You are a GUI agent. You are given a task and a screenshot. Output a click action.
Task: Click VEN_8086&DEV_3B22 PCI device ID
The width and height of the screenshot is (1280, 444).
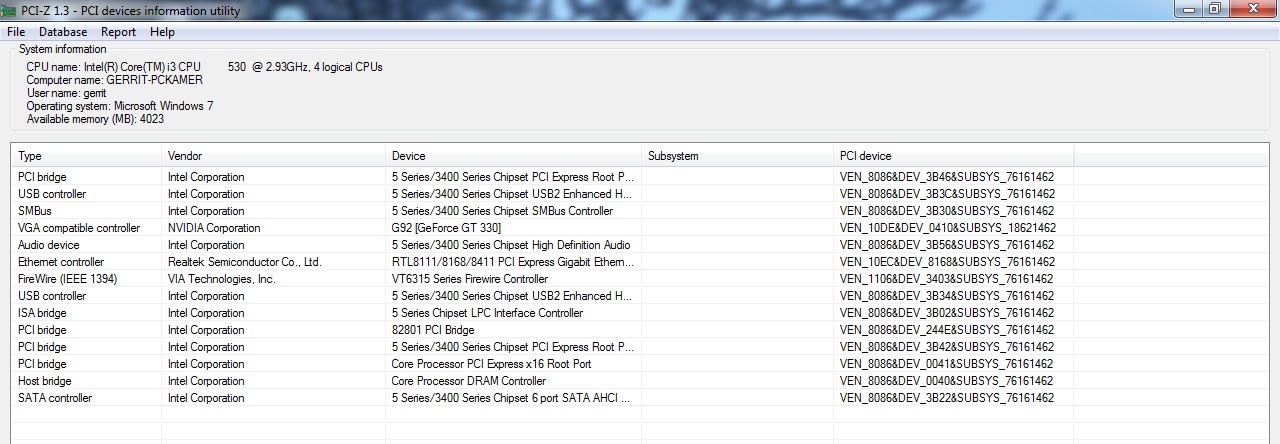[x=947, y=398]
